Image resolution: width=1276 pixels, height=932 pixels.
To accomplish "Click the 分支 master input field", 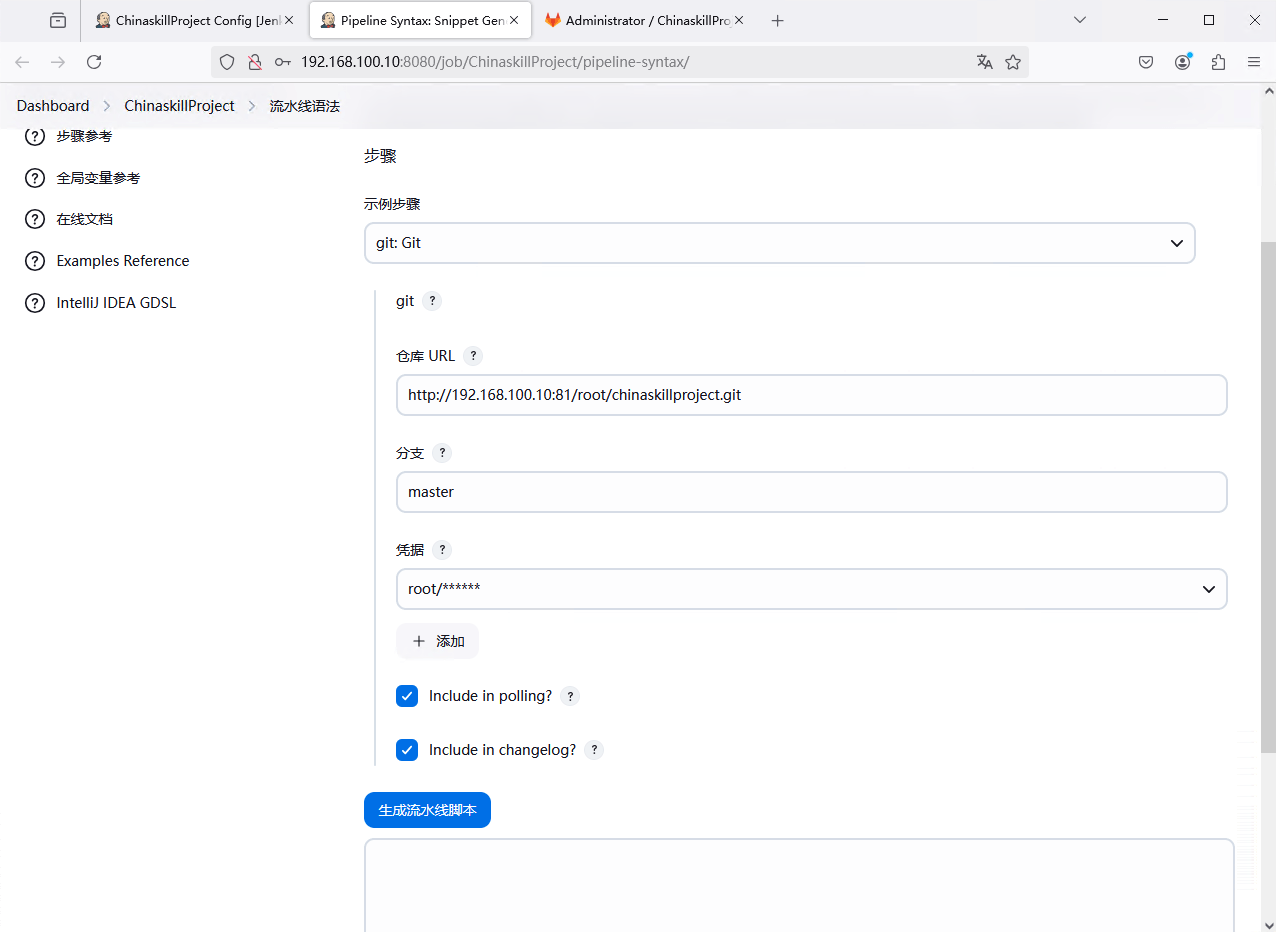I will [811, 492].
